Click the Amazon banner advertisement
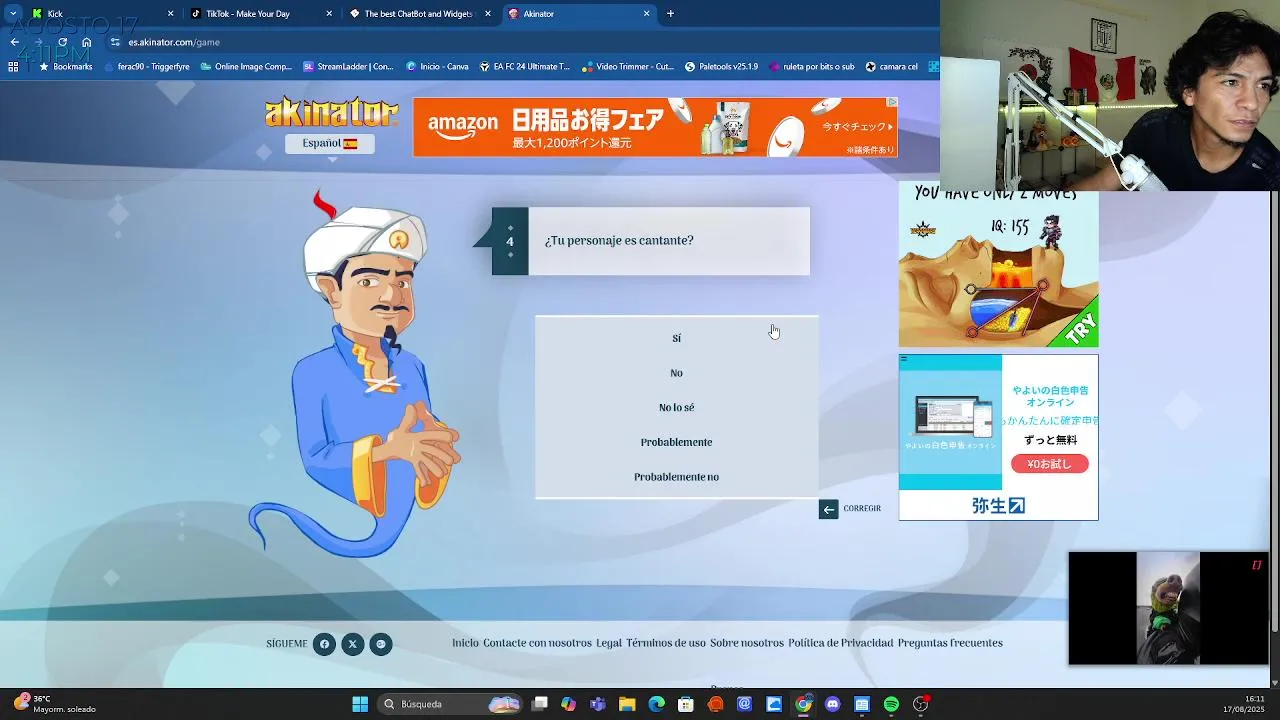This screenshot has width=1280, height=720. [x=655, y=127]
